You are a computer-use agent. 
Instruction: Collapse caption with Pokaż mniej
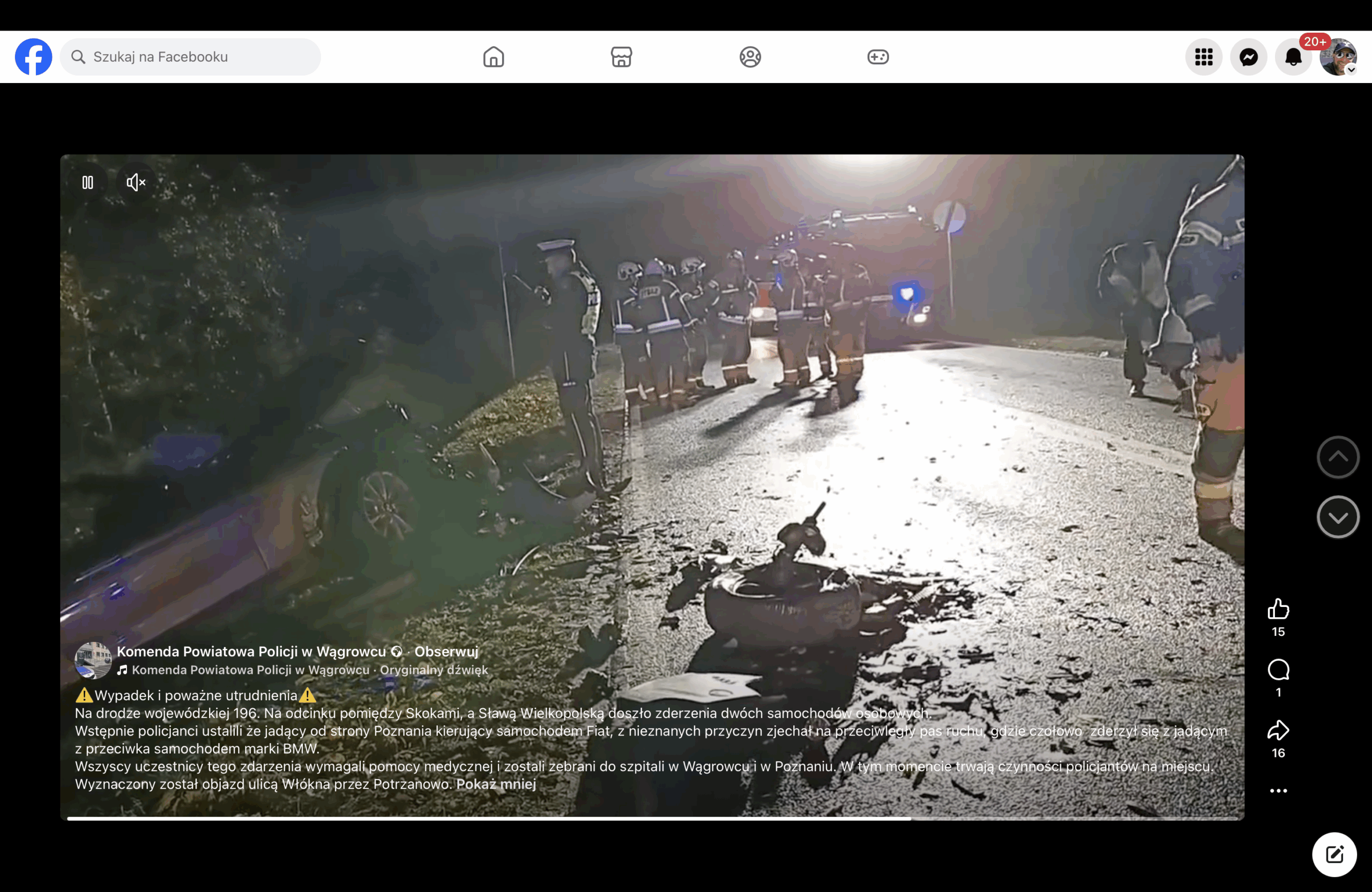tap(496, 784)
